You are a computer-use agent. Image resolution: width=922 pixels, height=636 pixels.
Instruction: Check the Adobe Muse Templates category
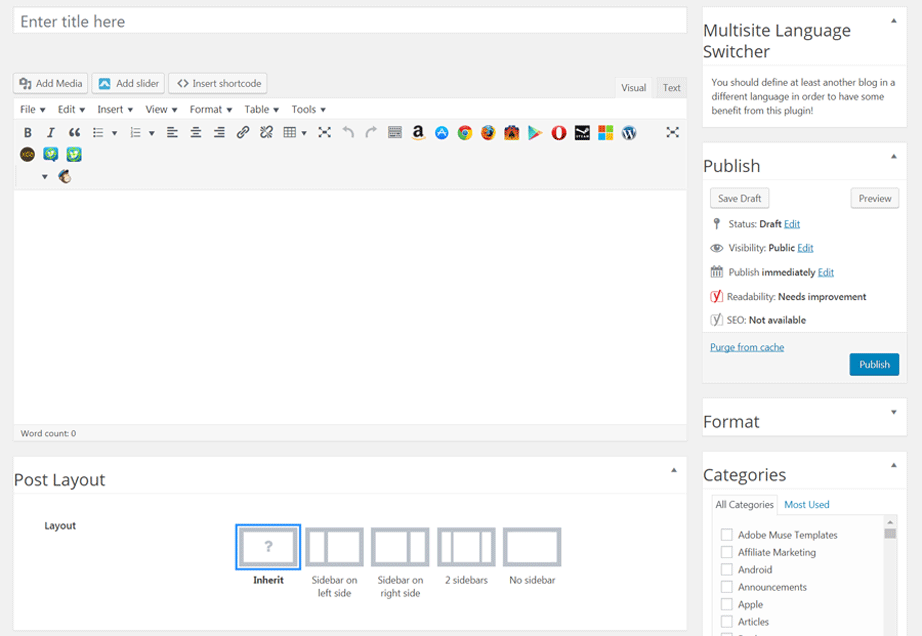pos(727,535)
